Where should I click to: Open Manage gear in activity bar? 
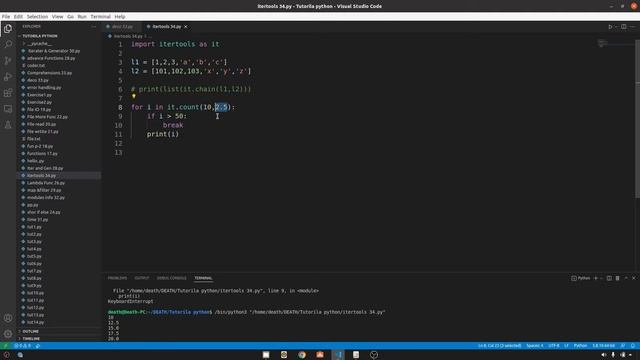click(8, 334)
